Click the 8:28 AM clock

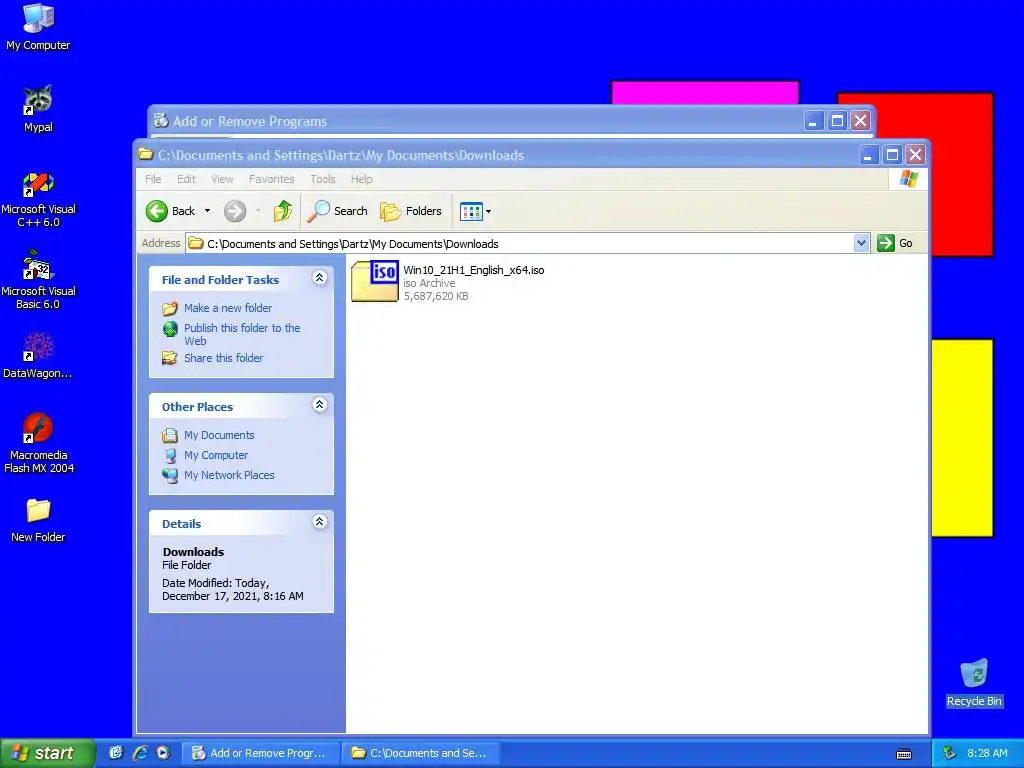987,753
